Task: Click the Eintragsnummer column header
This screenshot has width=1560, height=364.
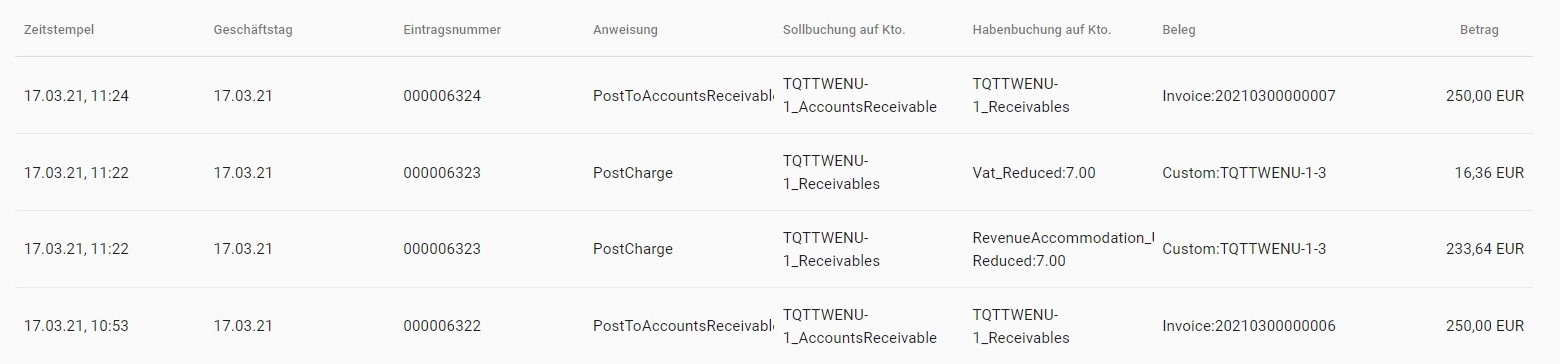Action: pos(452,30)
